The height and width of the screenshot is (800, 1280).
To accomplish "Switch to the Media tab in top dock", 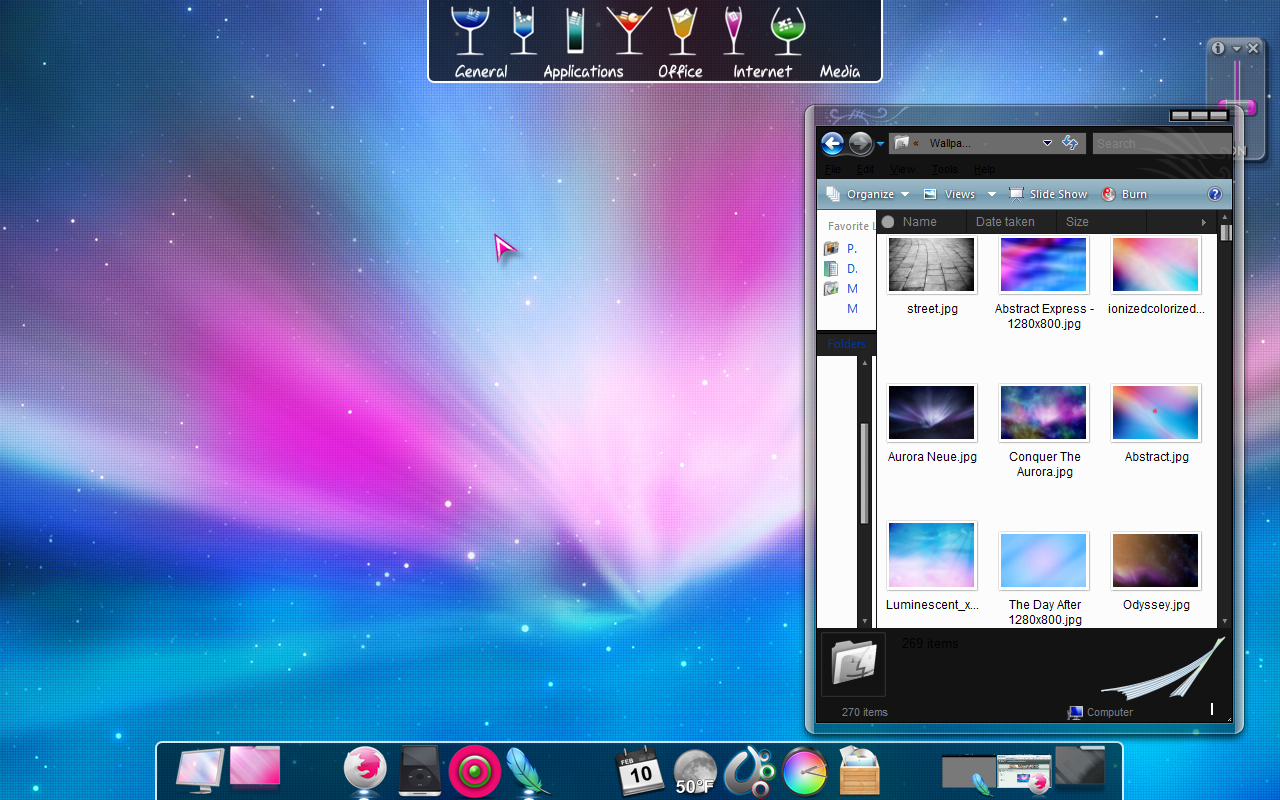I will pos(840,71).
